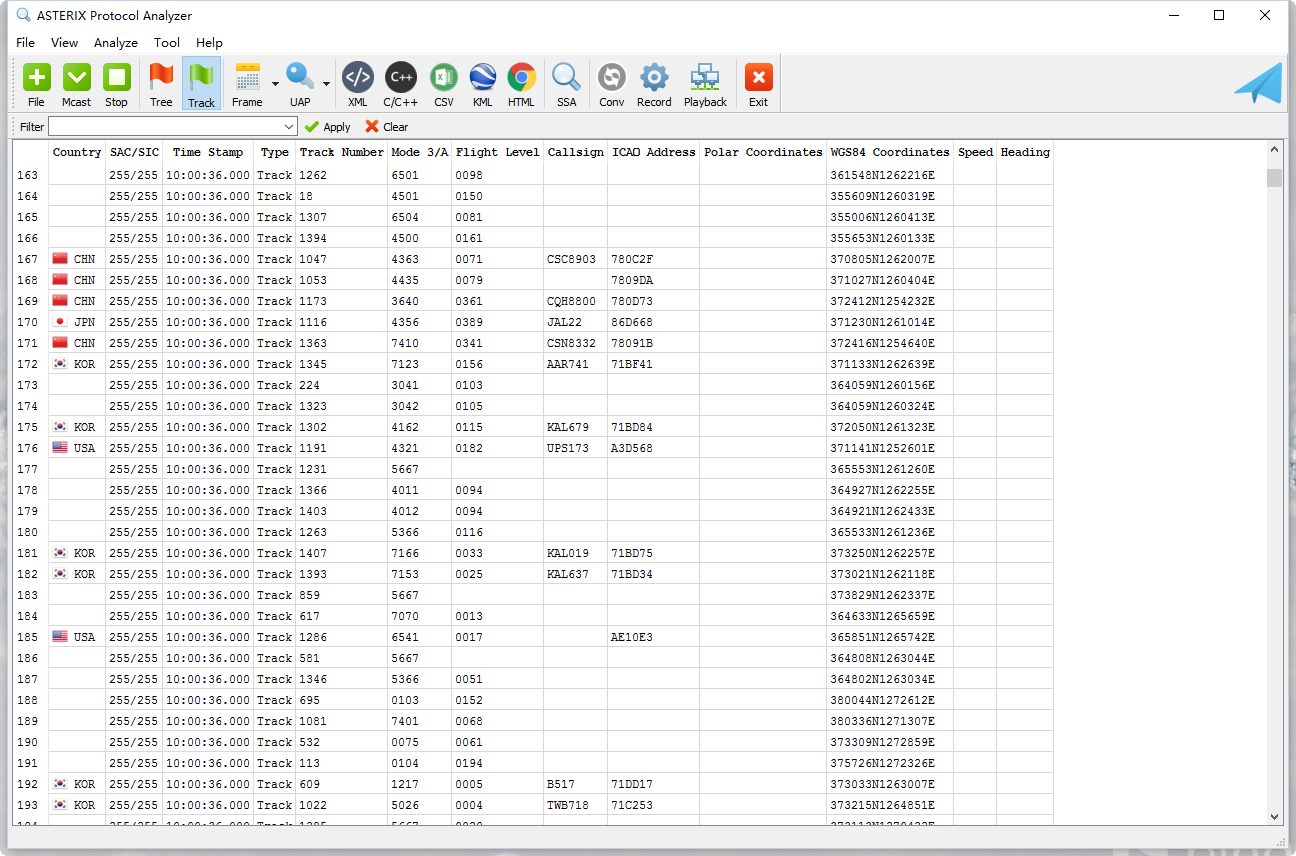
Task: Click the scrollbar up arrow
Action: (1274, 149)
